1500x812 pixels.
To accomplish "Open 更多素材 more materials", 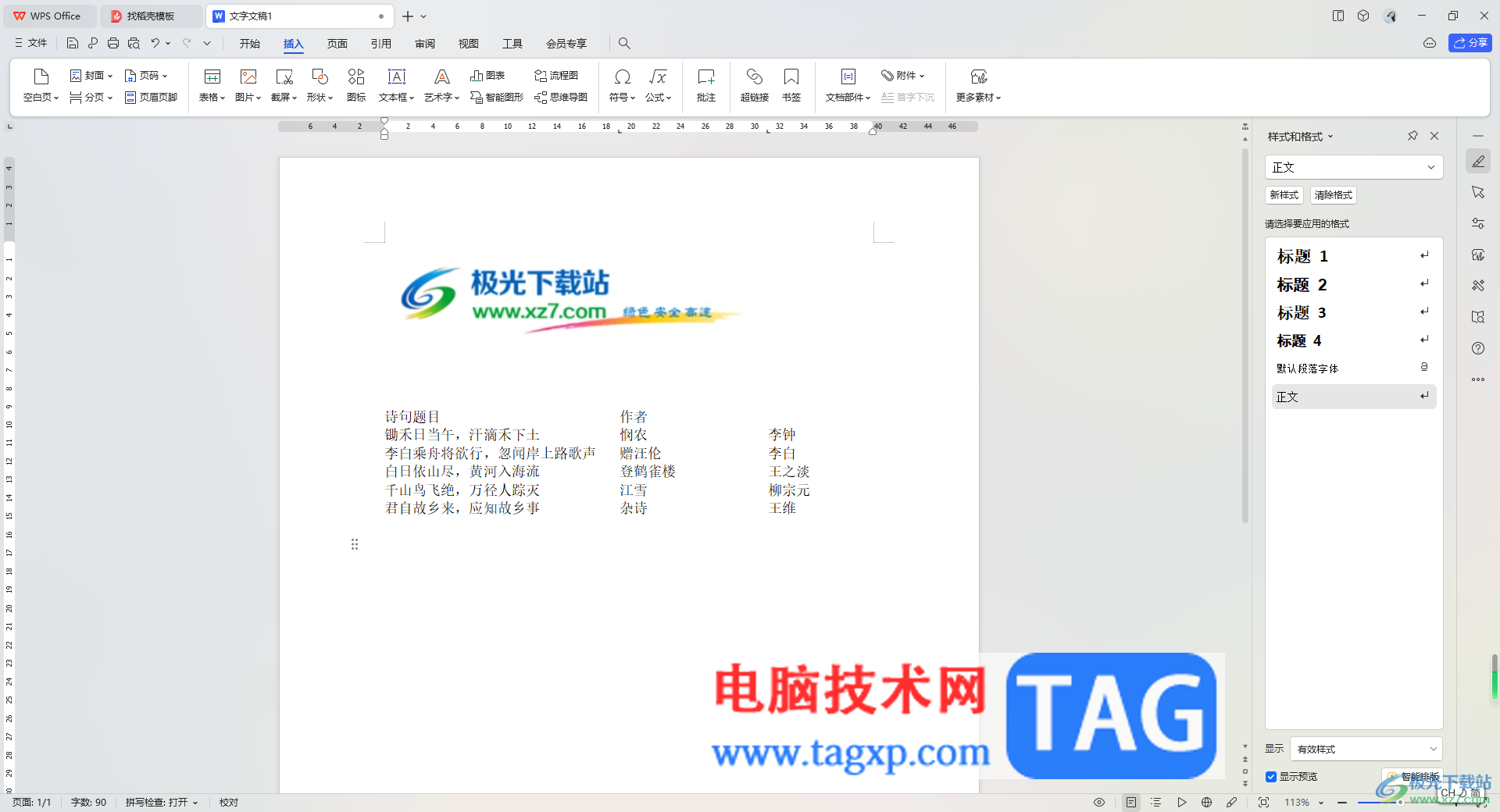I will 978,85.
